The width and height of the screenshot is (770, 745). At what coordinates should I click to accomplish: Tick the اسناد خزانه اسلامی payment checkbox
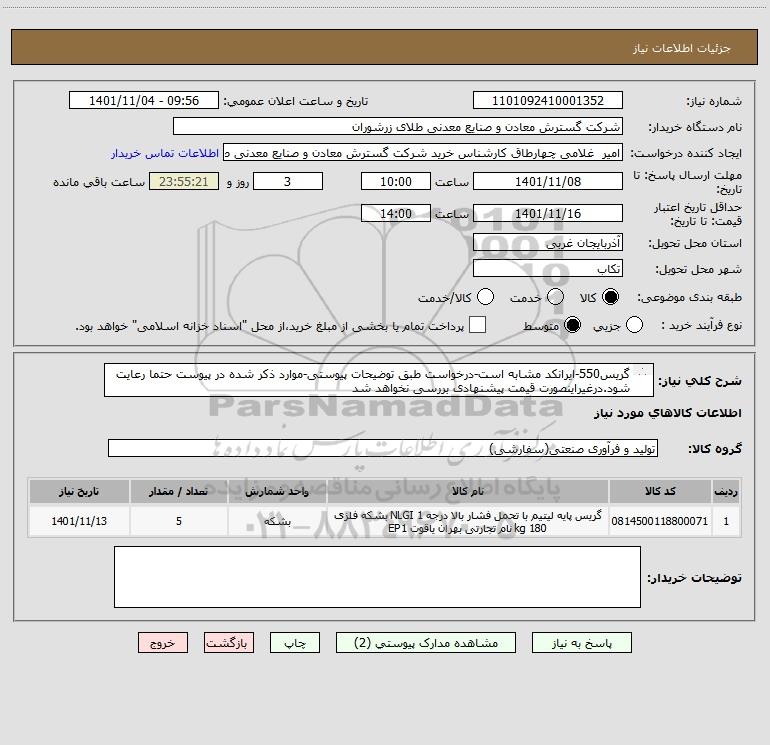click(x=477, y=325)
